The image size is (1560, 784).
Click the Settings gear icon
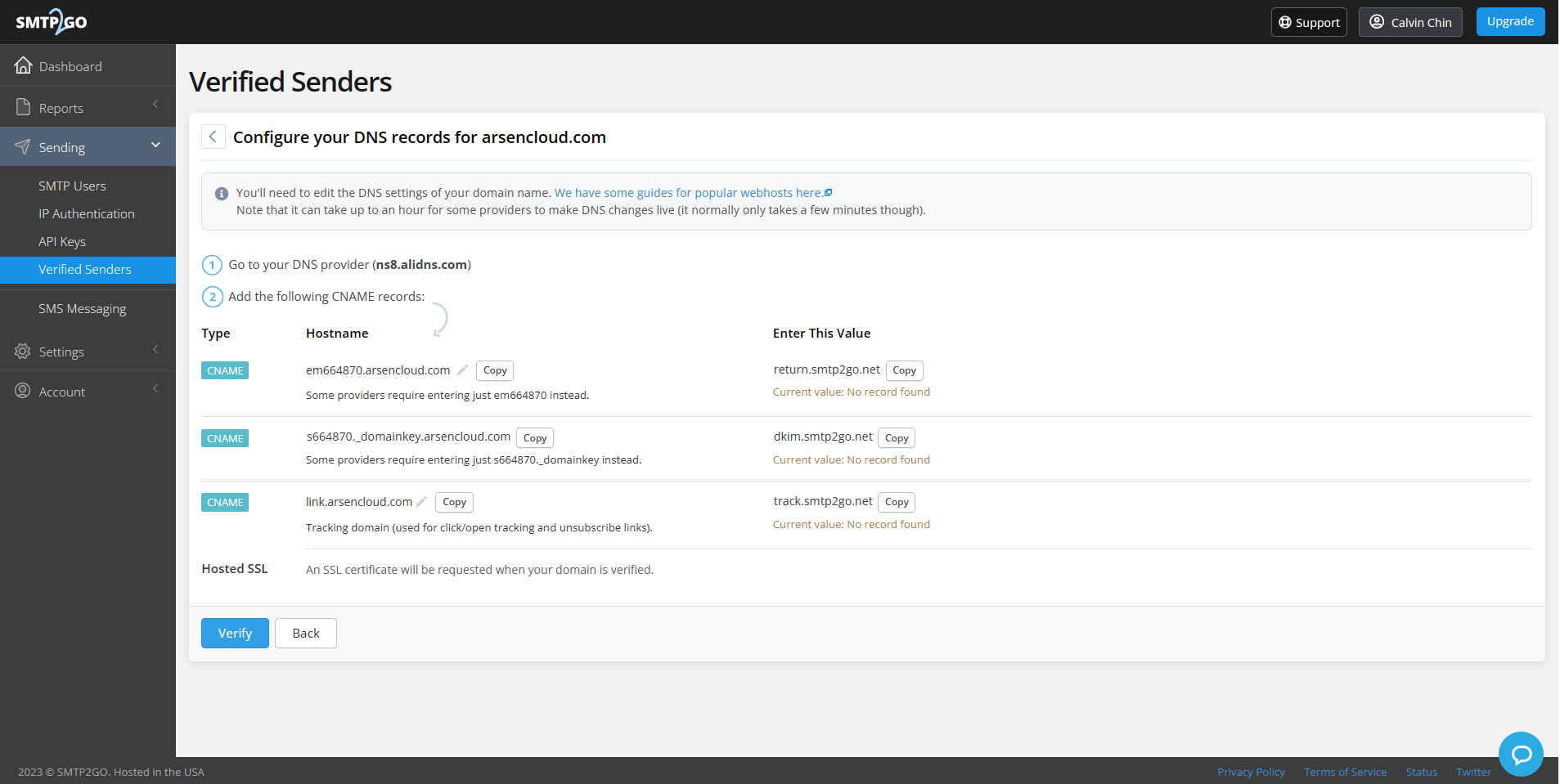[x=23, y=351]
